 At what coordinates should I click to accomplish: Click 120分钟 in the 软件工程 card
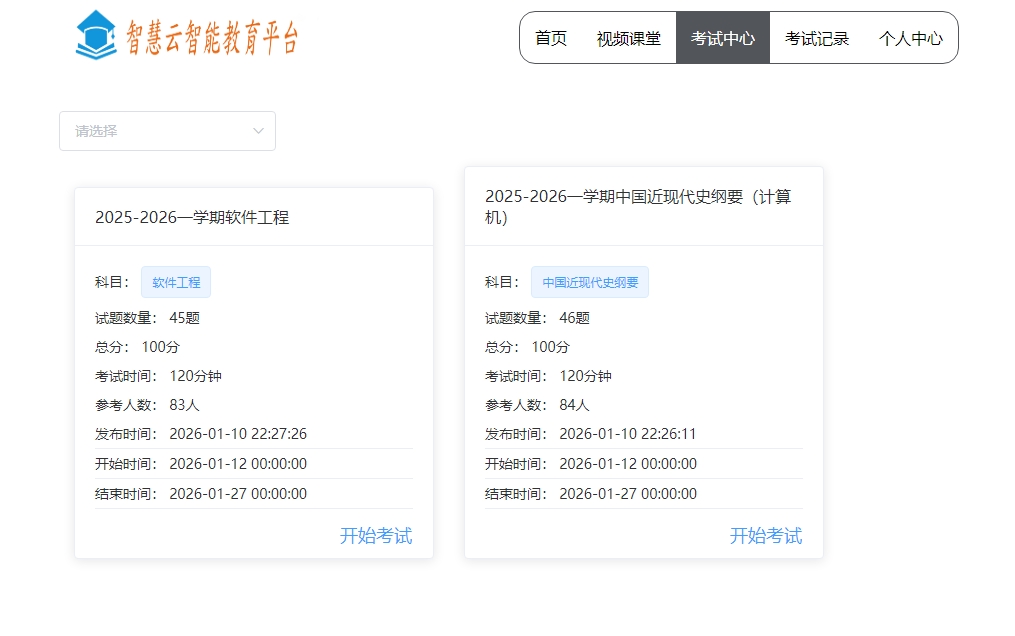coord(195,376)
